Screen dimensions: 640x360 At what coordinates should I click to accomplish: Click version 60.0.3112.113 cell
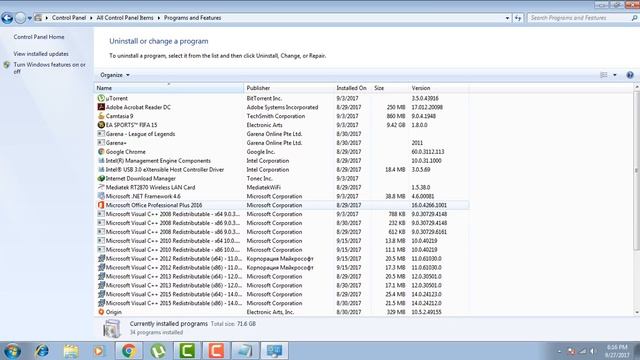click(x=428, y=152)
